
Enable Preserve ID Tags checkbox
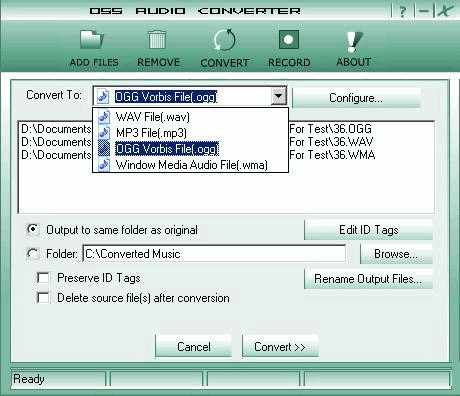[43, 278]
